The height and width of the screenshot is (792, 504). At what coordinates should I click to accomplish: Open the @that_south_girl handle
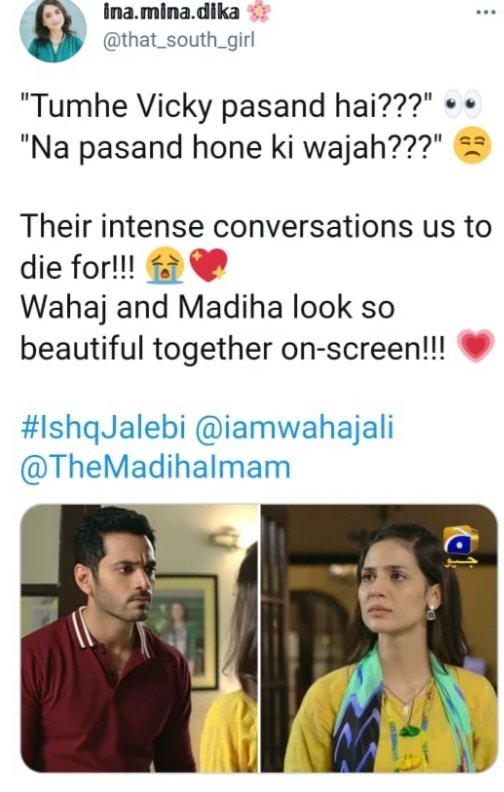coord(179,39)
